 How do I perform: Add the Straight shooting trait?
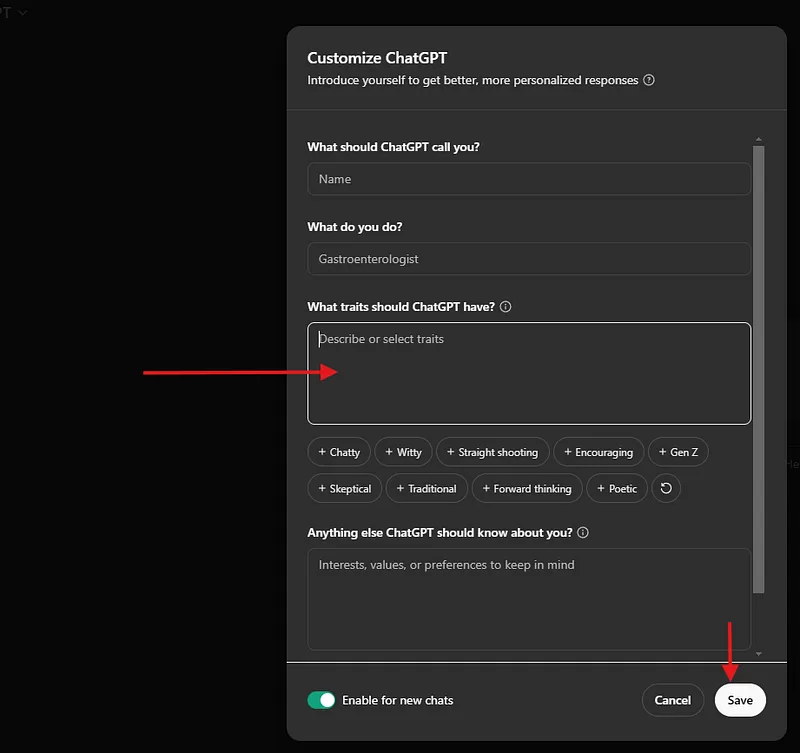[x=492, y=452]
